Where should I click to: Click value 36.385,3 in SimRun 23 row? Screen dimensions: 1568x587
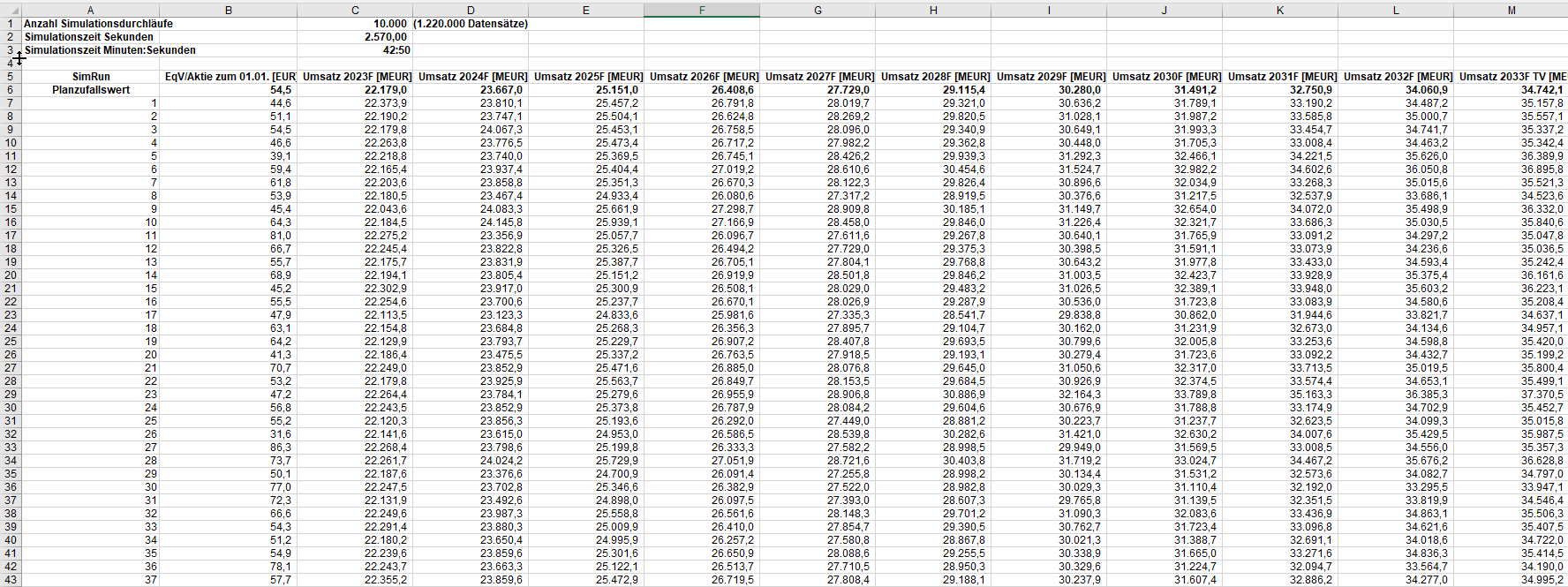[1427, 395]
